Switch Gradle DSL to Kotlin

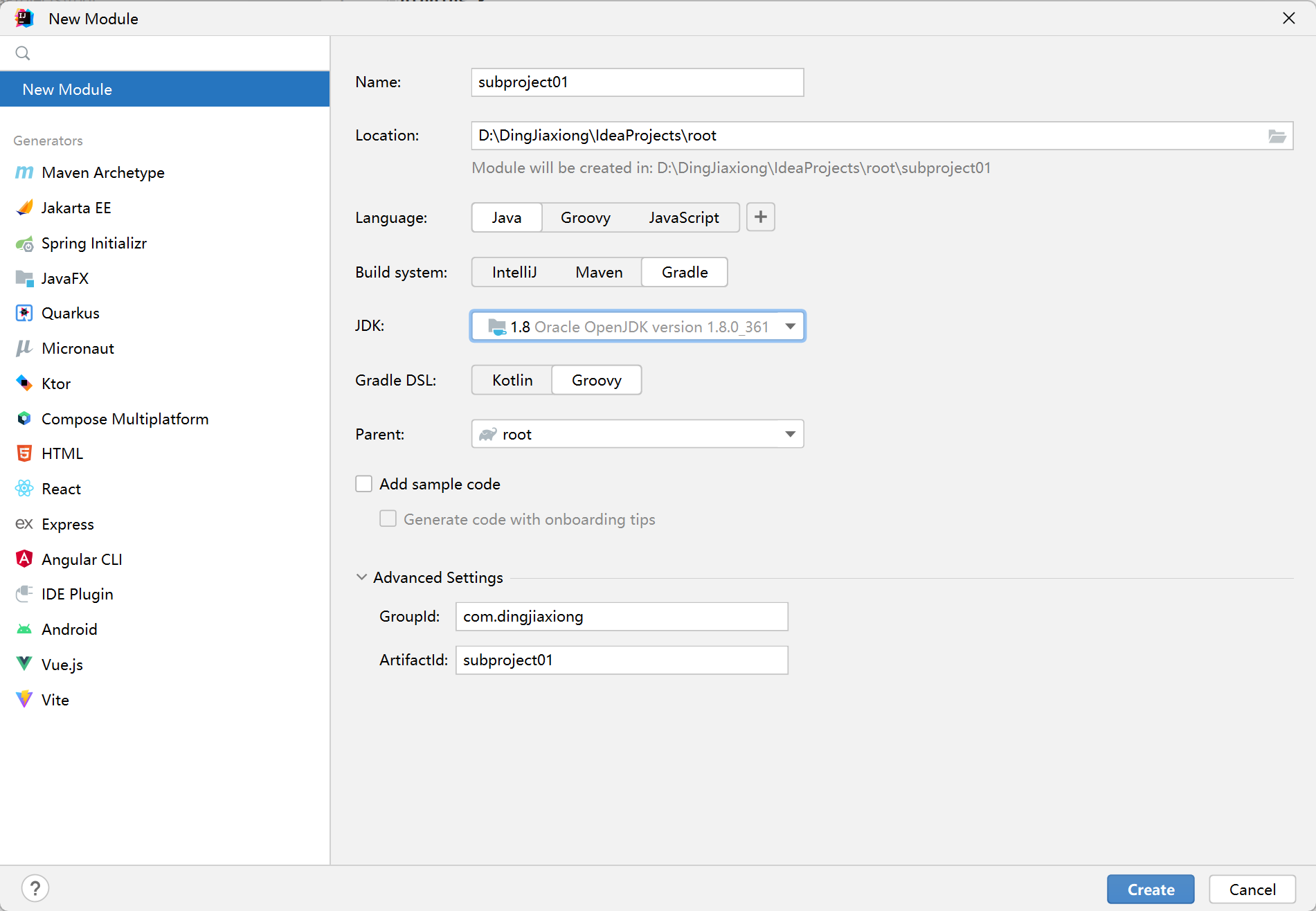point(512,379)
